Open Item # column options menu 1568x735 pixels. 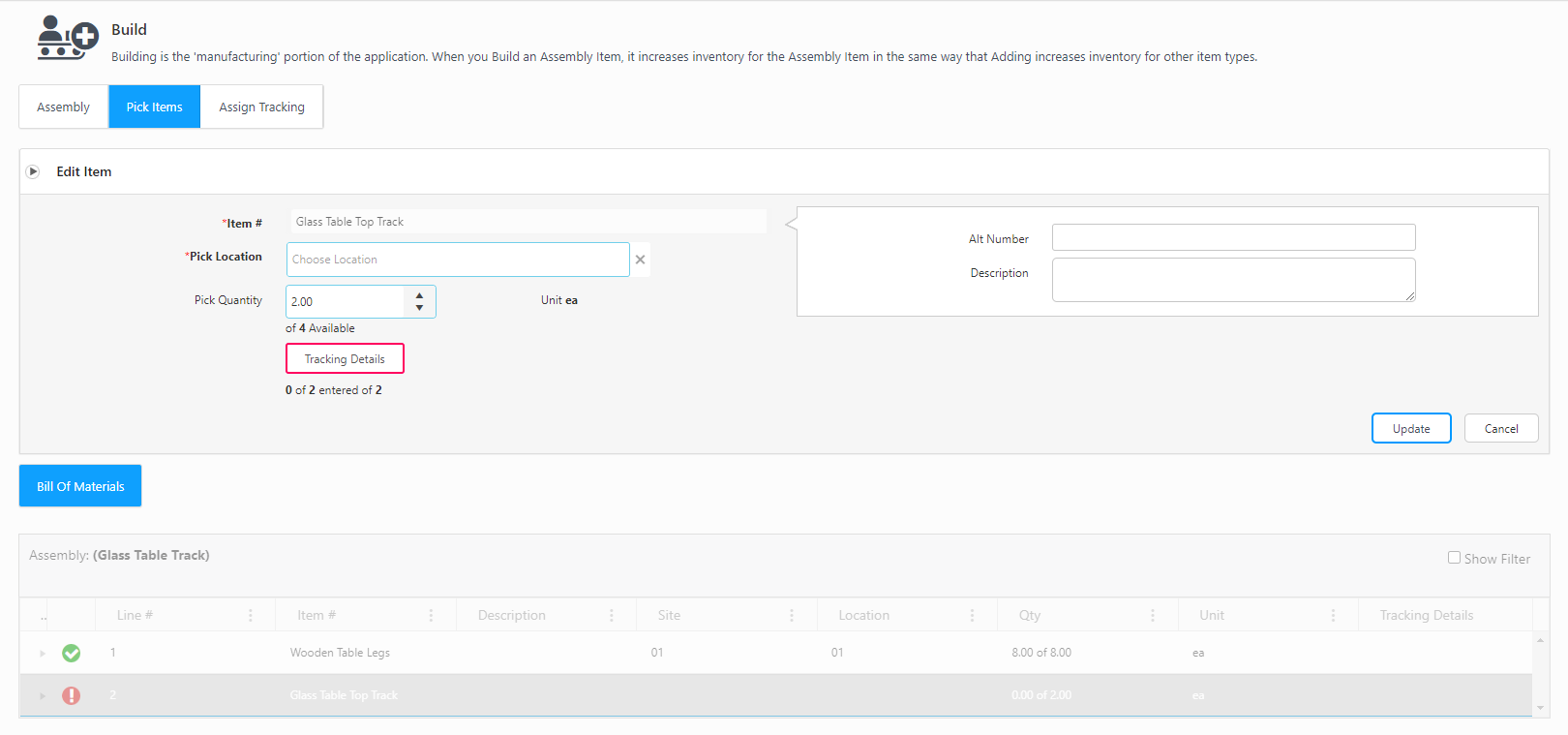tap(431, 616)
